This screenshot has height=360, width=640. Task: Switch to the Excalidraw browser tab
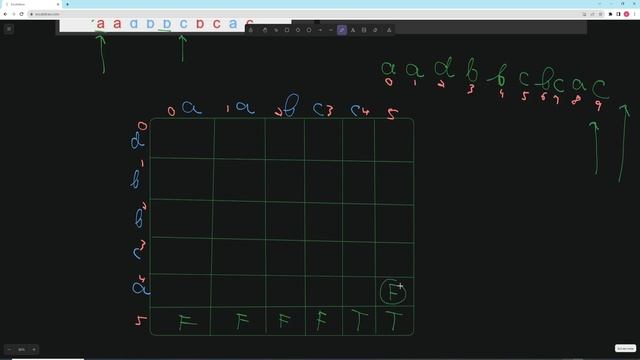click(x=32, y=4)
